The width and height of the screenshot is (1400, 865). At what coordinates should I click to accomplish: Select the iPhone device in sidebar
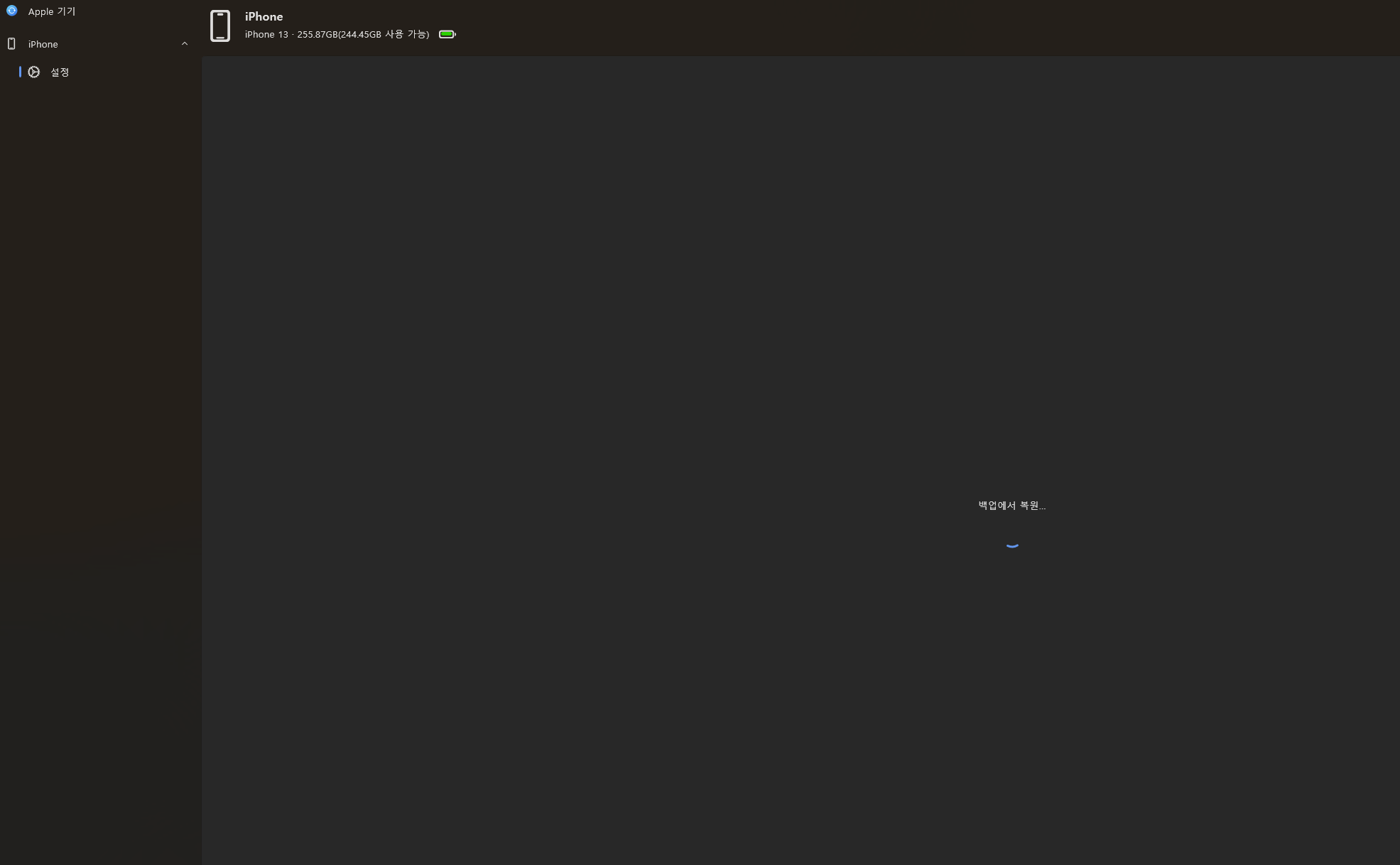coord(43,44)
